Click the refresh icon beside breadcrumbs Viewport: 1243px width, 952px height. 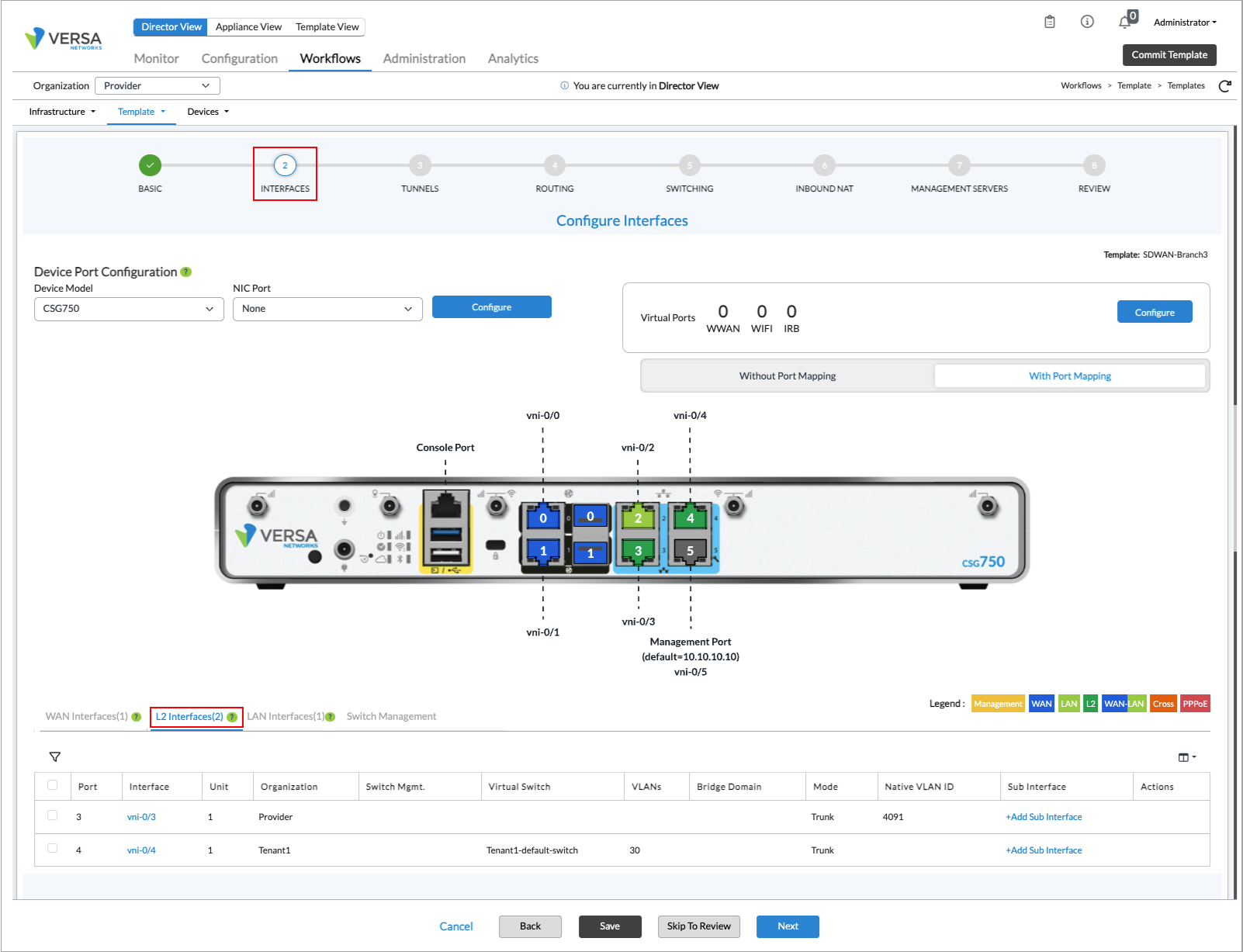1224,86
